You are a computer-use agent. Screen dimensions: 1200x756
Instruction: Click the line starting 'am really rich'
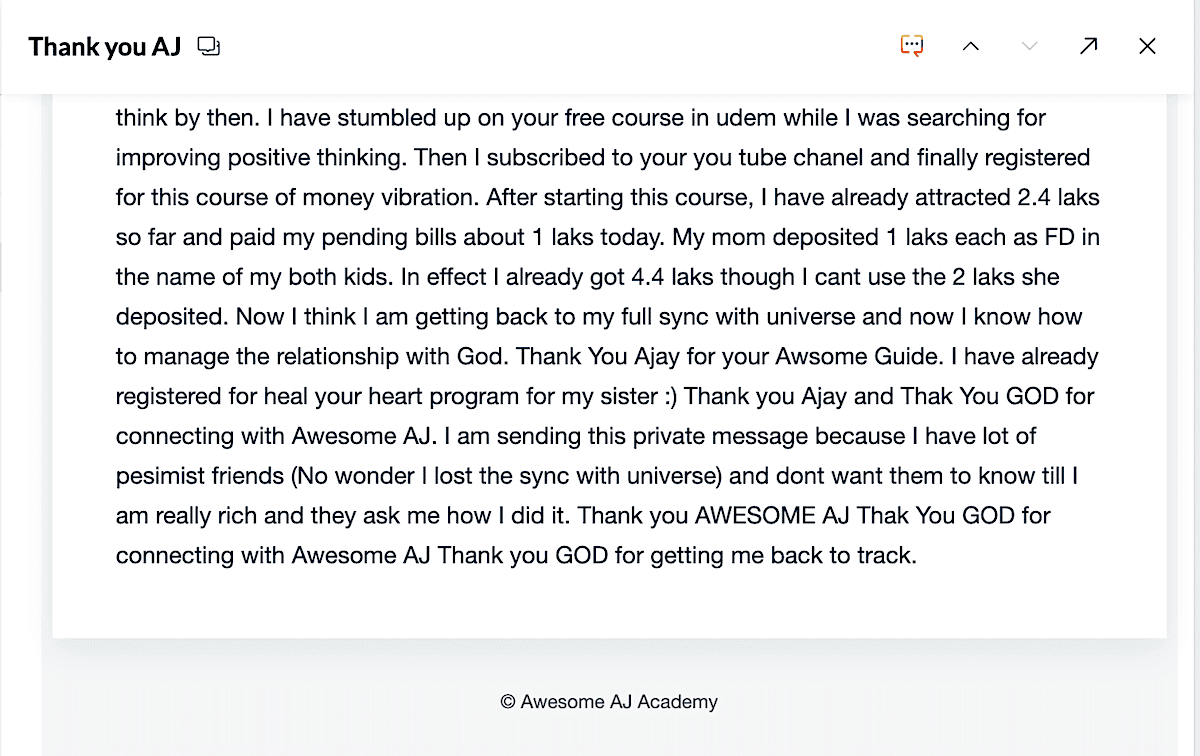[x=583, y=516]
